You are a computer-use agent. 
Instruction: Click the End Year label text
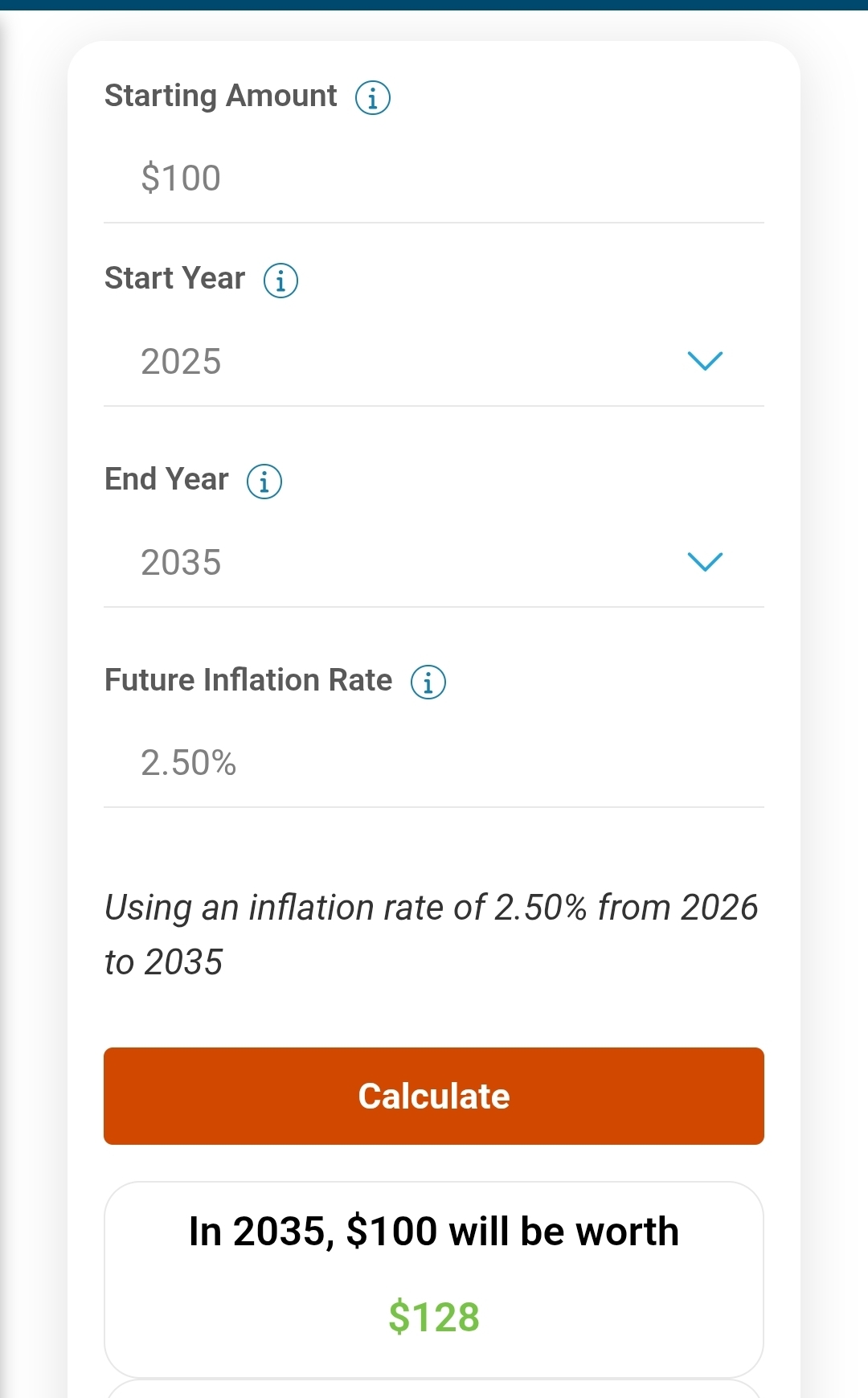[167, 479]
